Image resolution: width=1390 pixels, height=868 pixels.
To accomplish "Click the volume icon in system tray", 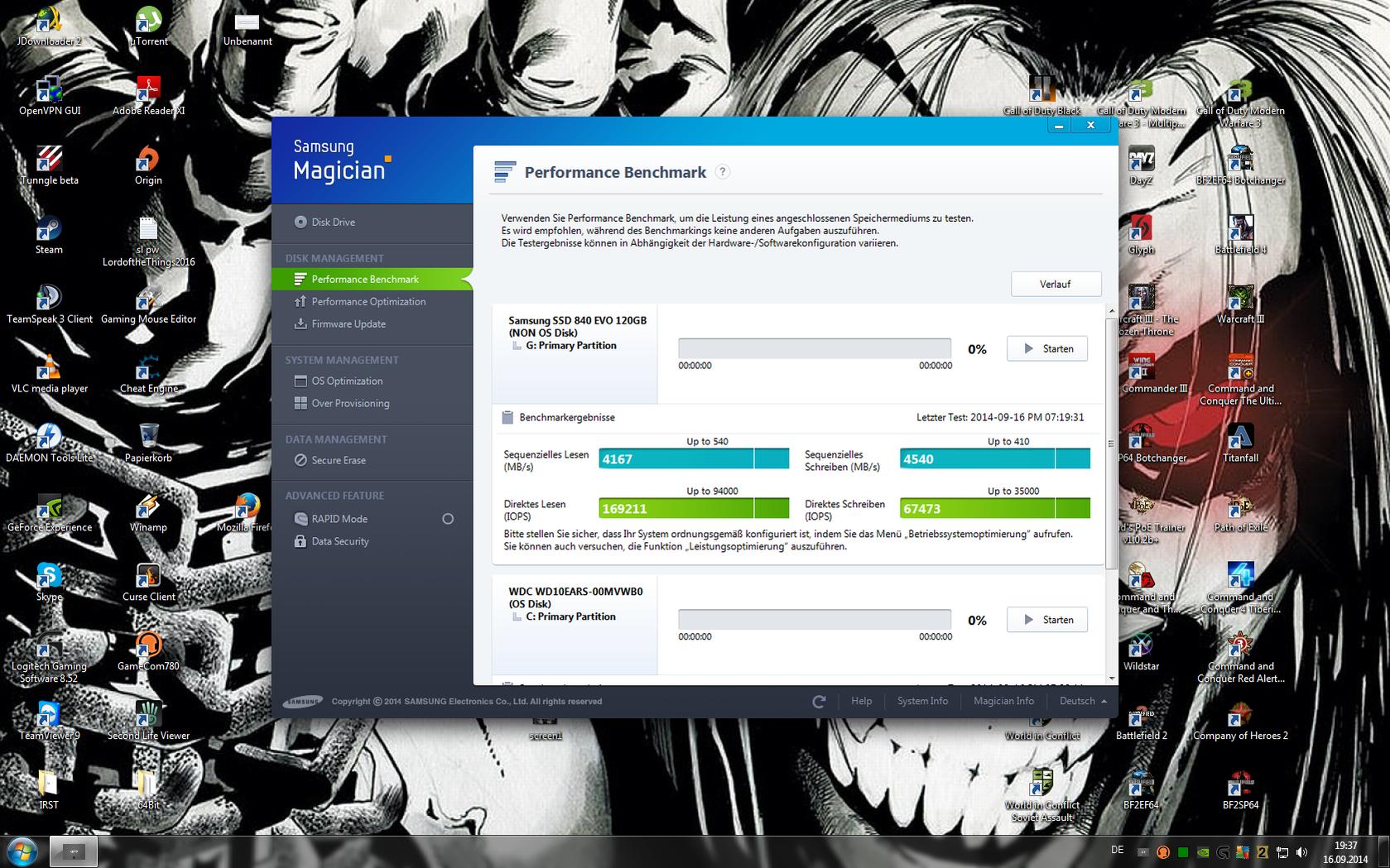I will pyautogui.click(x=1301, y=852).
